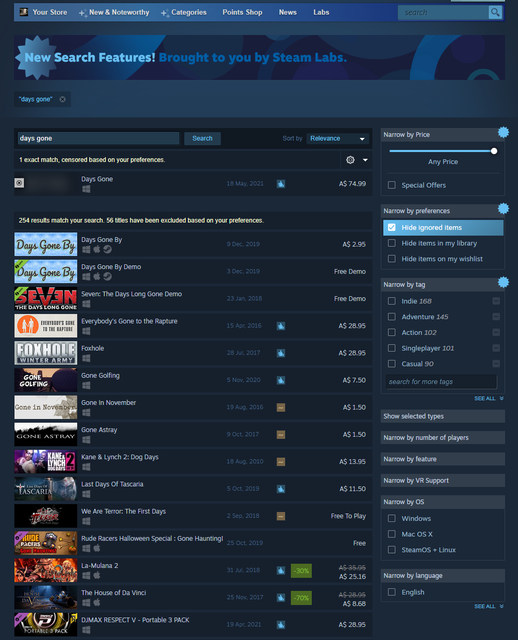This screenshot has height=640, width=518.
Task: Open New & Noteworthy menu
Action: click(x=119, y=12)
